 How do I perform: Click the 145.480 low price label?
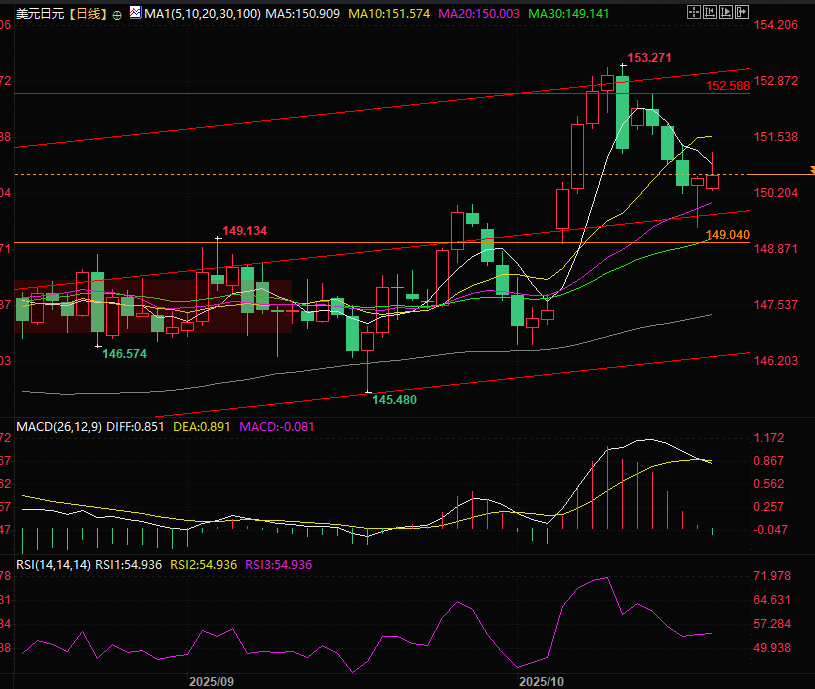point(394,400)
